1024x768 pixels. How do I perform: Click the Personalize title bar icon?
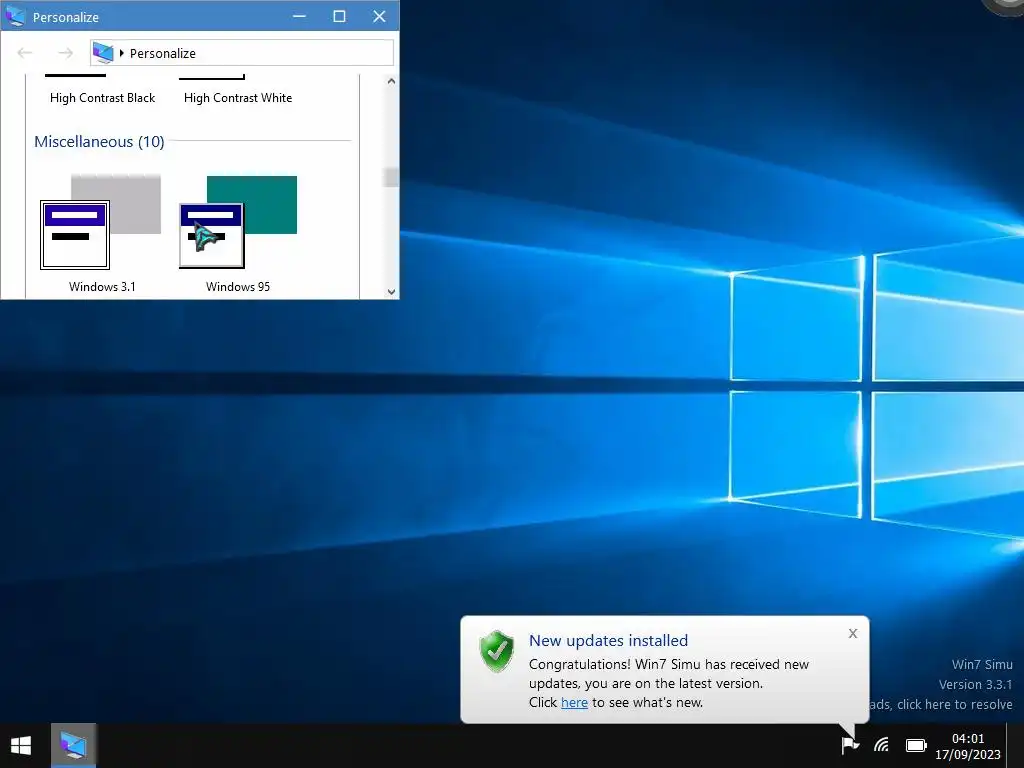15,16
